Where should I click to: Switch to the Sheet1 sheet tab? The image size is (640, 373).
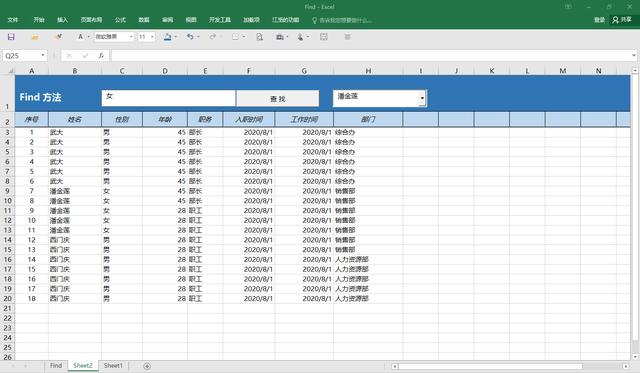(113, 366)
